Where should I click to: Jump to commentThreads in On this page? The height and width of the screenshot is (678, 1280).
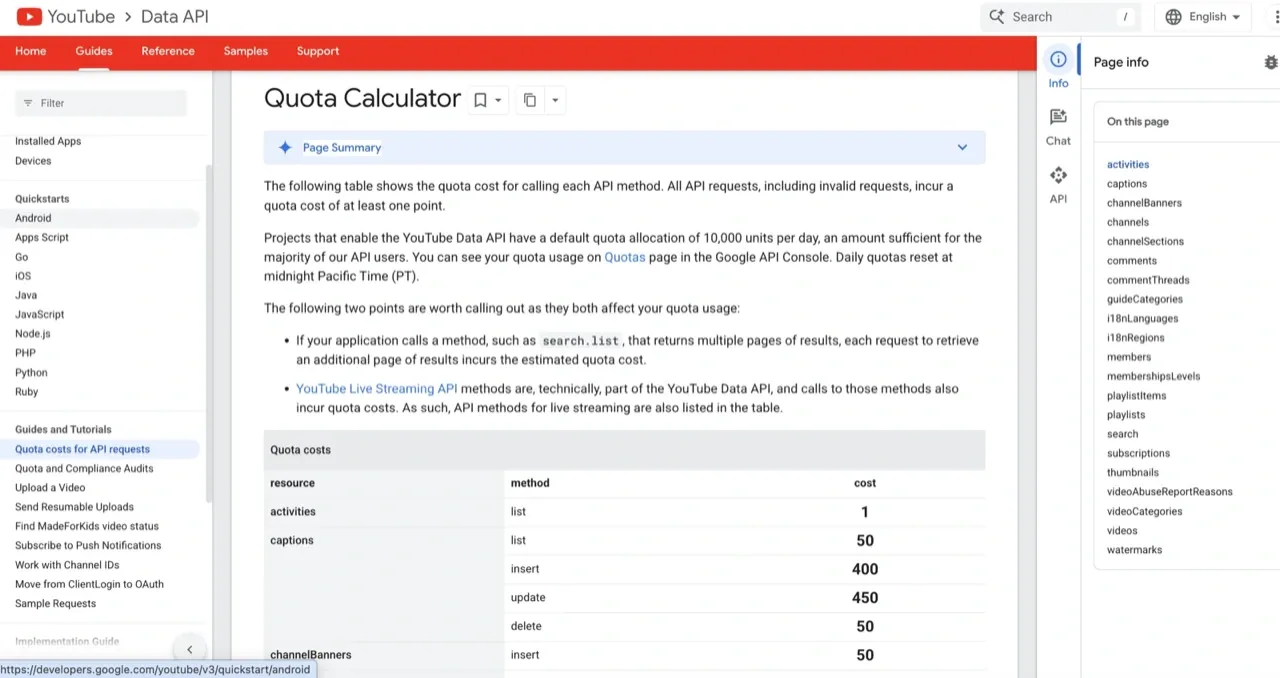1148,280
